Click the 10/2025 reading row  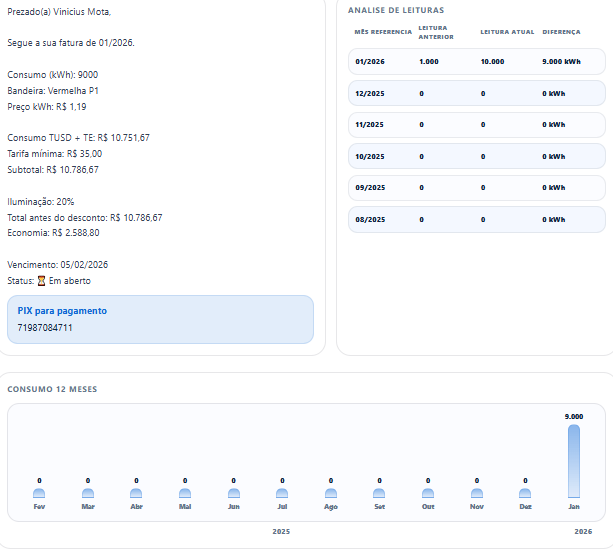(477, 156)
